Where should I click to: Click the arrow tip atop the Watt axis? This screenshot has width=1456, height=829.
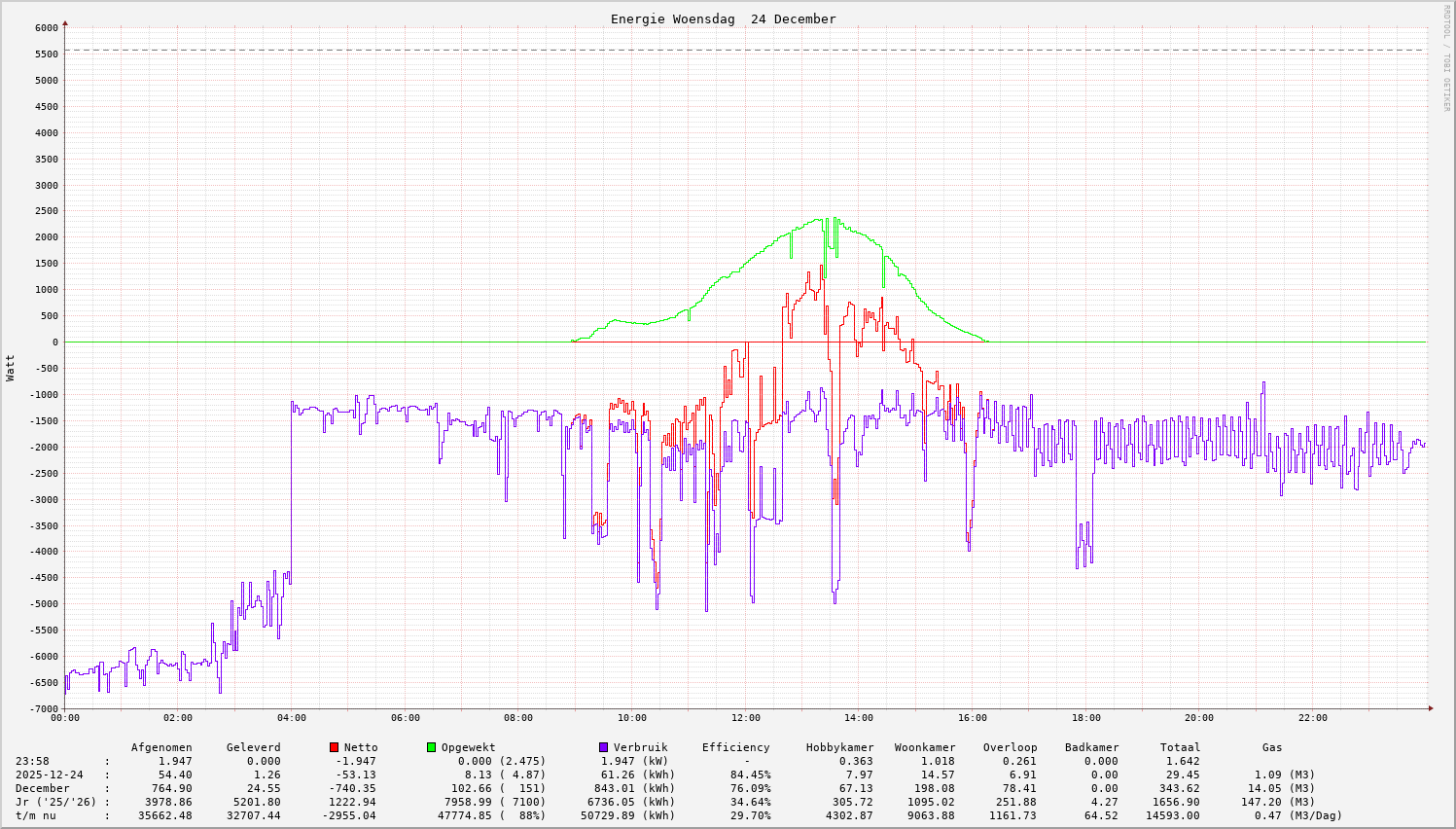(x=65, y=22)
